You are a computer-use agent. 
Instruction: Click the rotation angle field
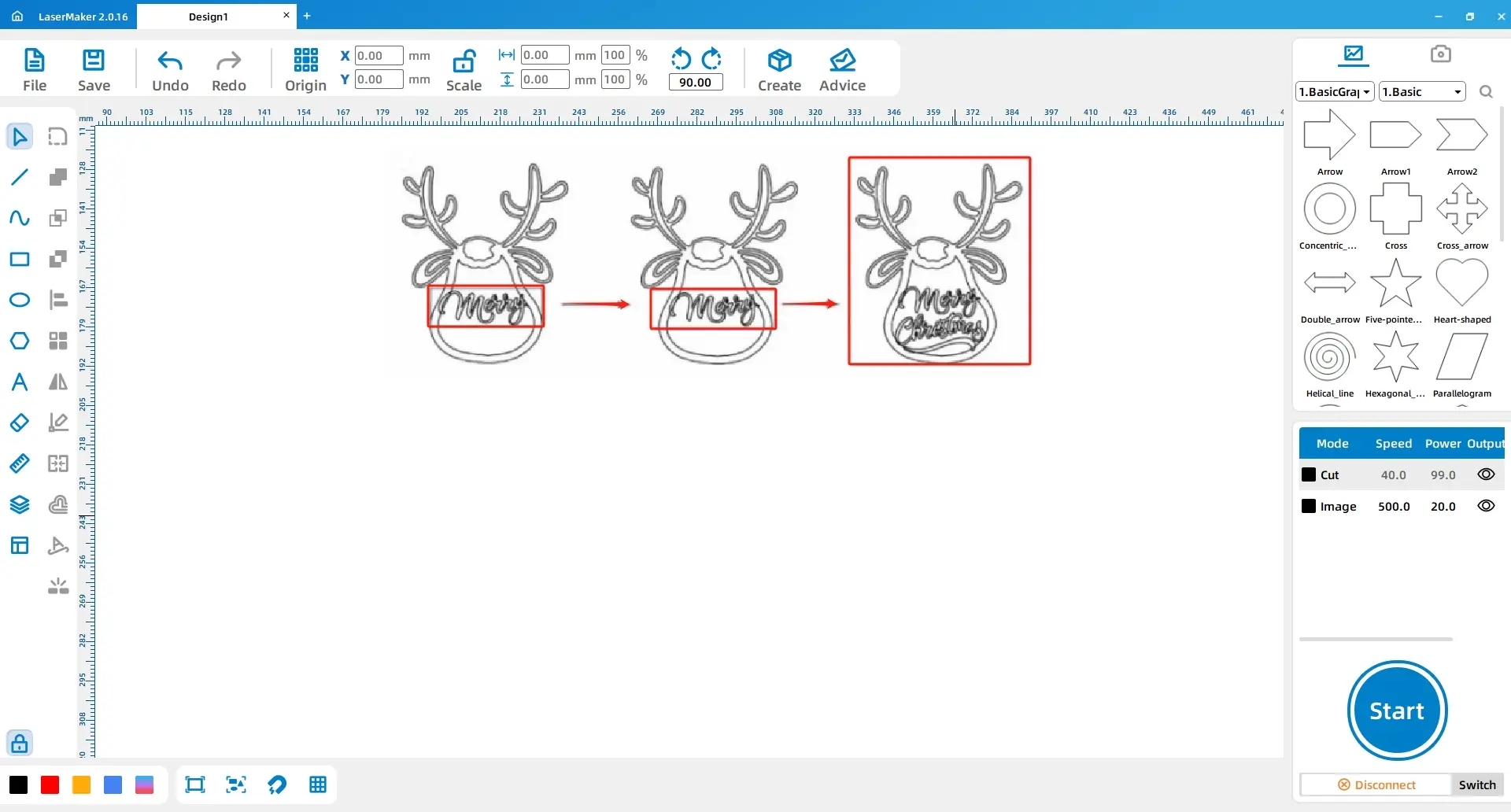click(695, 82)
